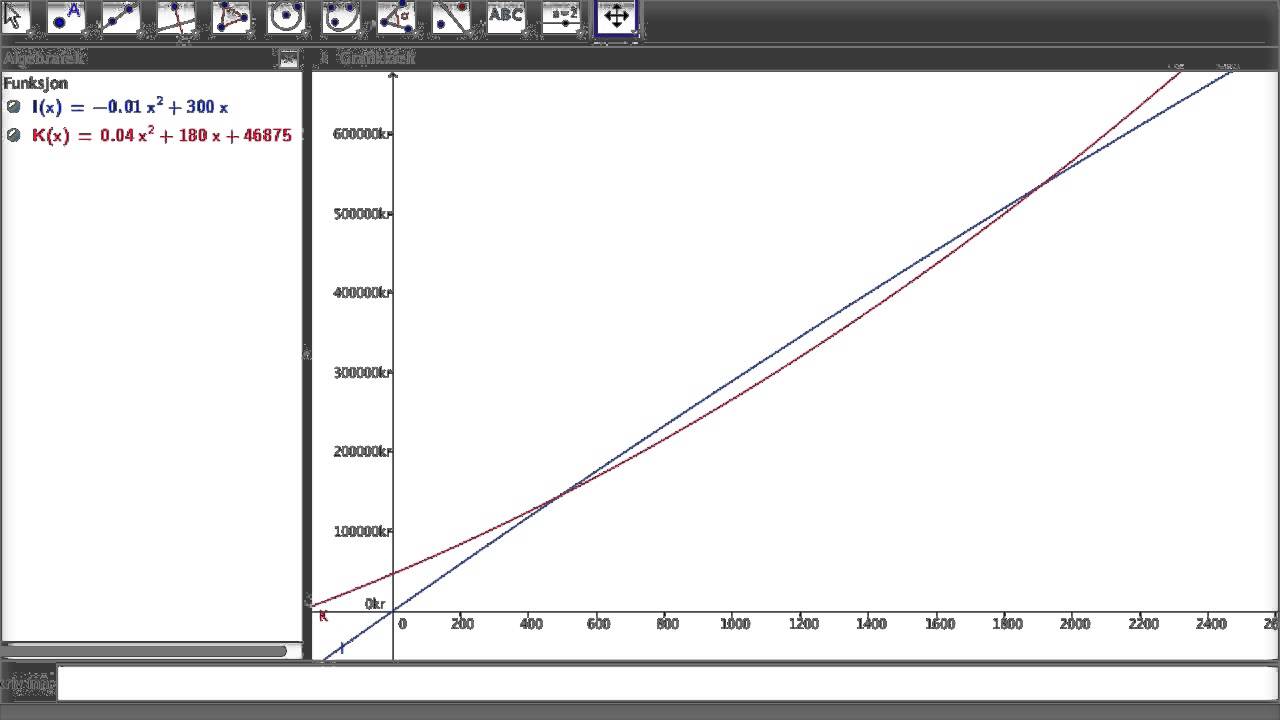Click the 500000kr y-axis label
Viewport: 1280px width, 720px height.
pos(361,213)
